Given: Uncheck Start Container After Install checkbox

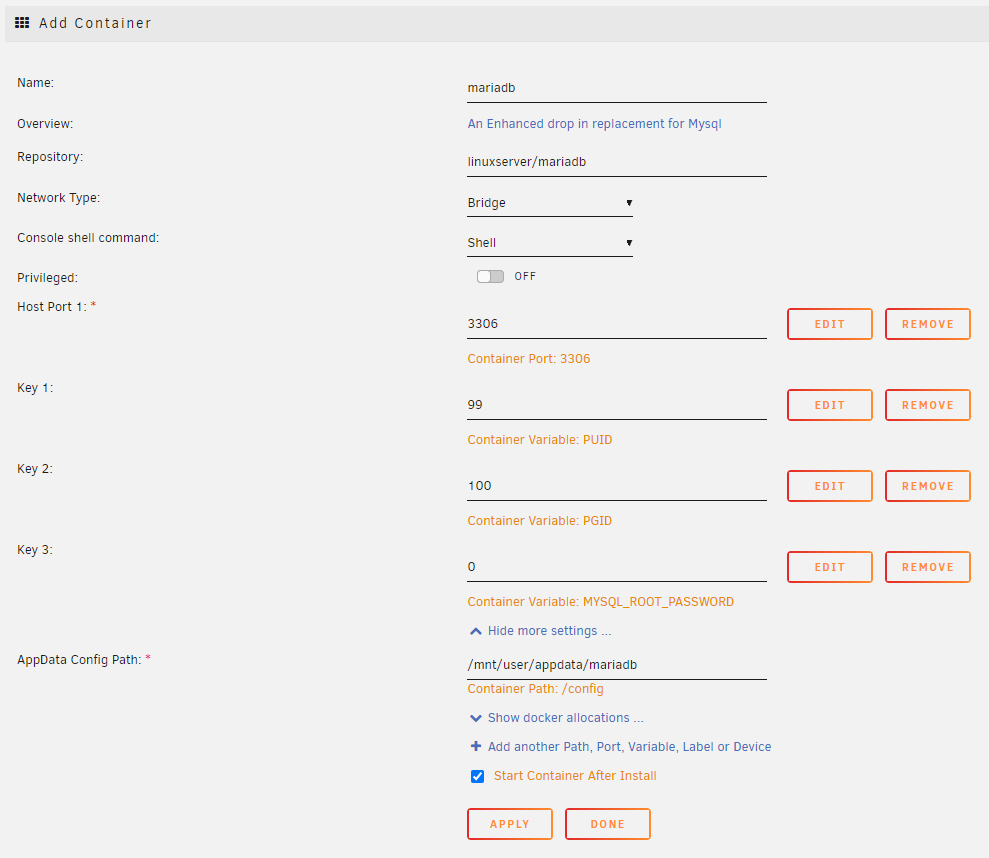Looking at the screenshot, I should pos(478,776).
